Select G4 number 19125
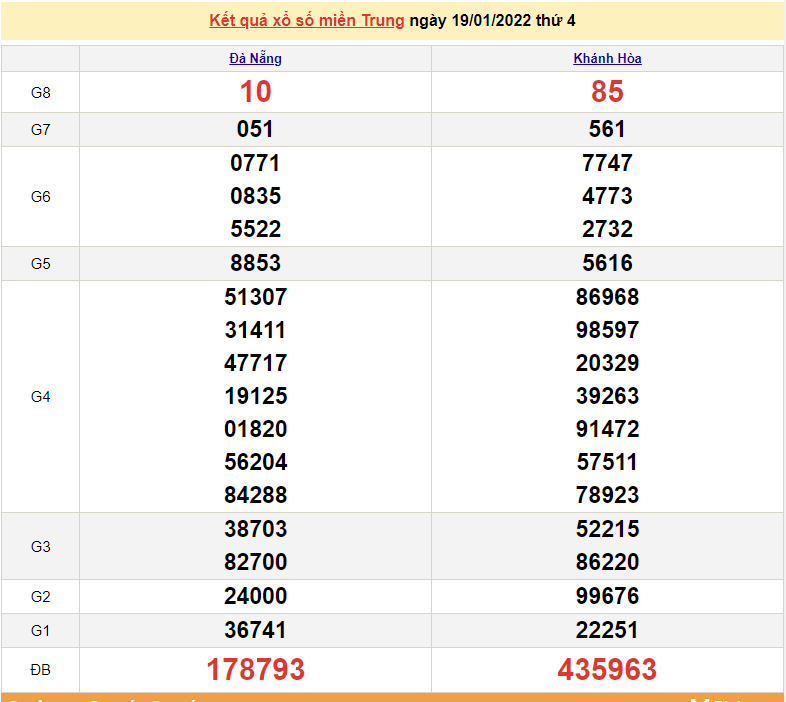The width and height of the screenshot is (786, 702). [256, 397]
